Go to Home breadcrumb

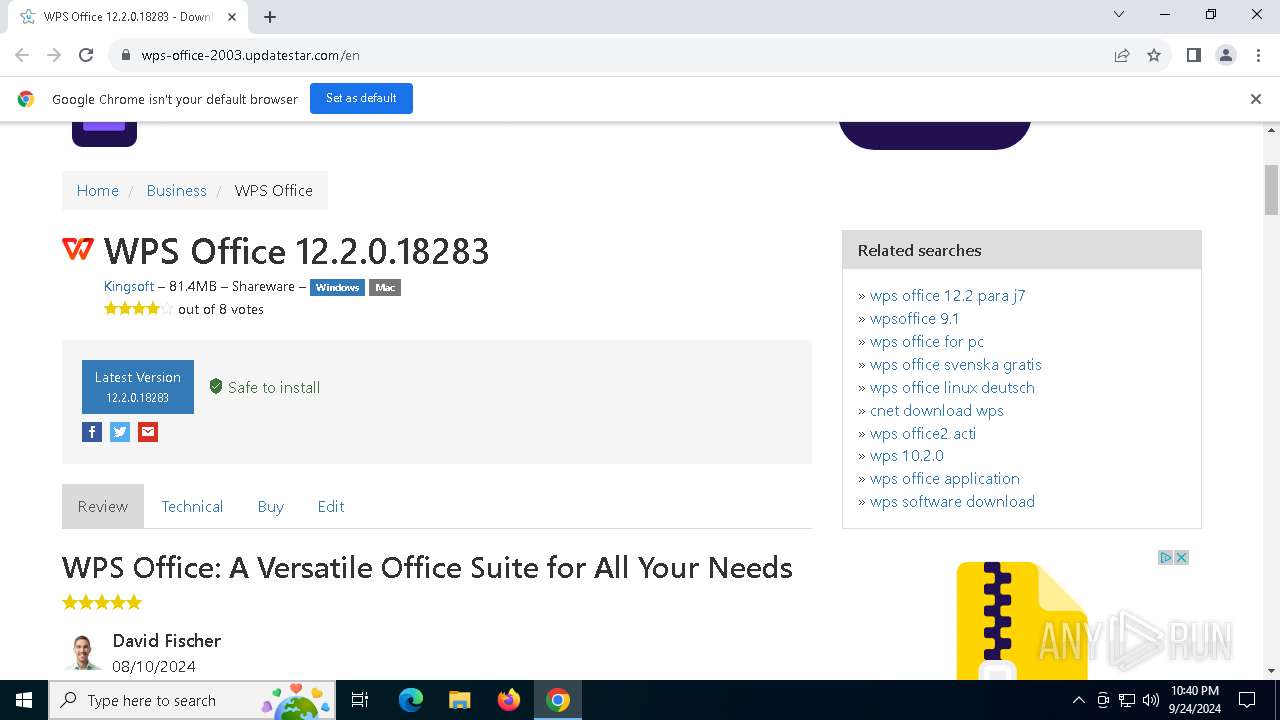coord(98,190)
